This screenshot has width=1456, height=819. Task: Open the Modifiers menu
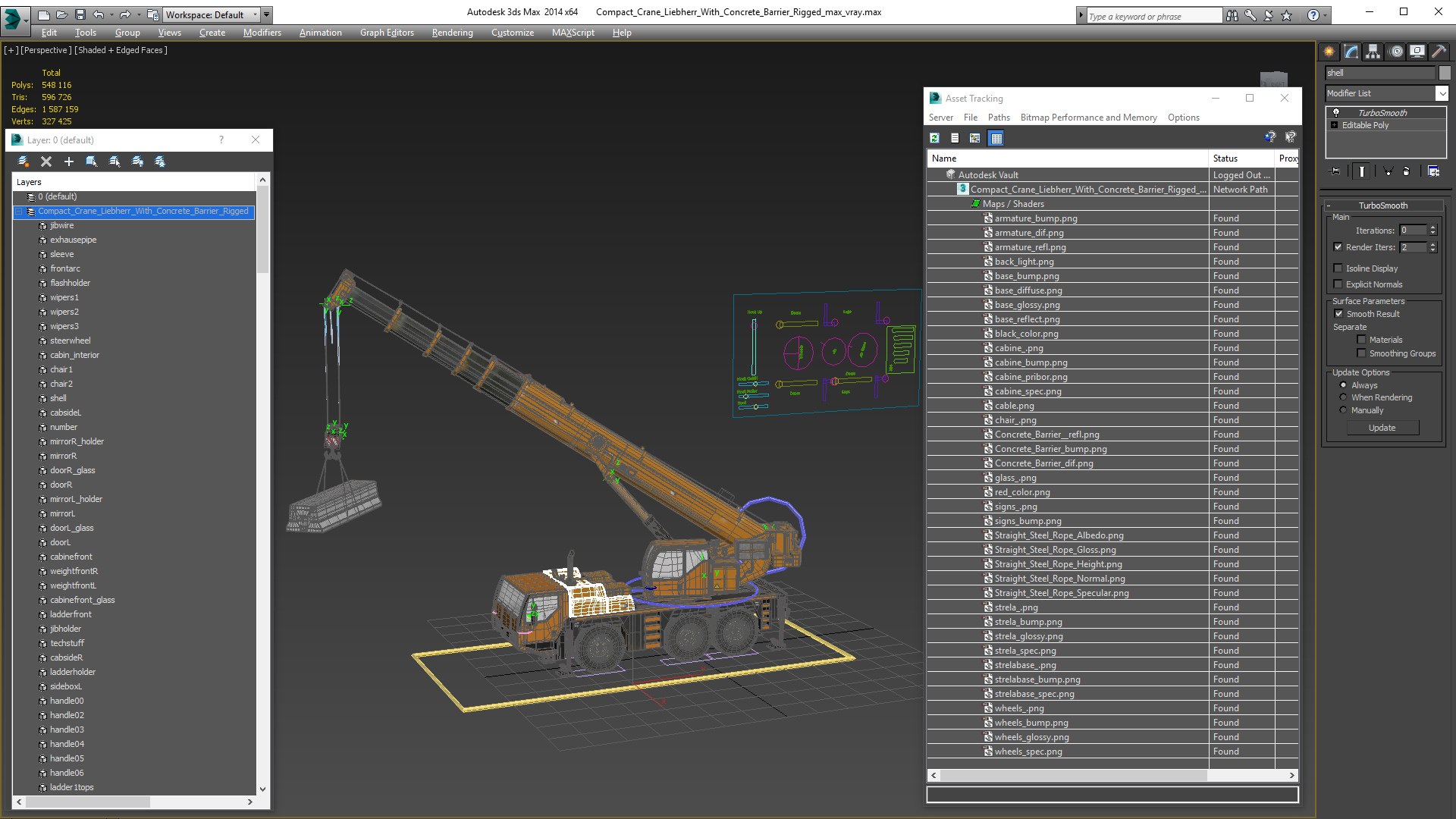(262, 33)
